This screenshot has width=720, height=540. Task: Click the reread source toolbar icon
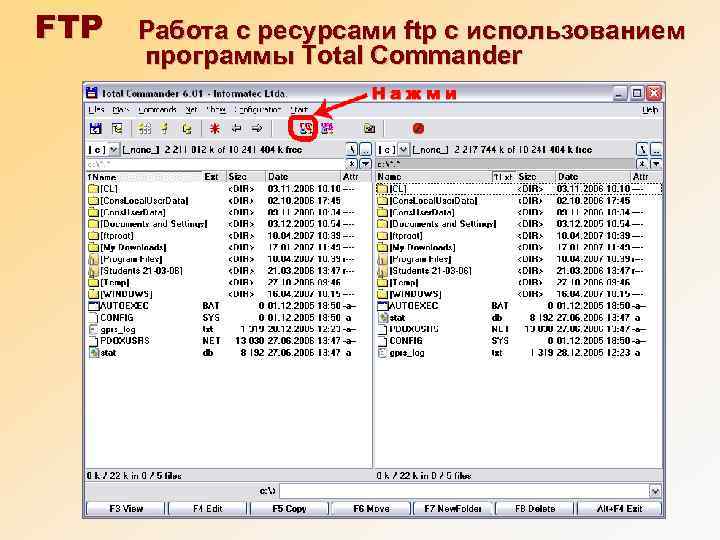[x=96, y=129]
